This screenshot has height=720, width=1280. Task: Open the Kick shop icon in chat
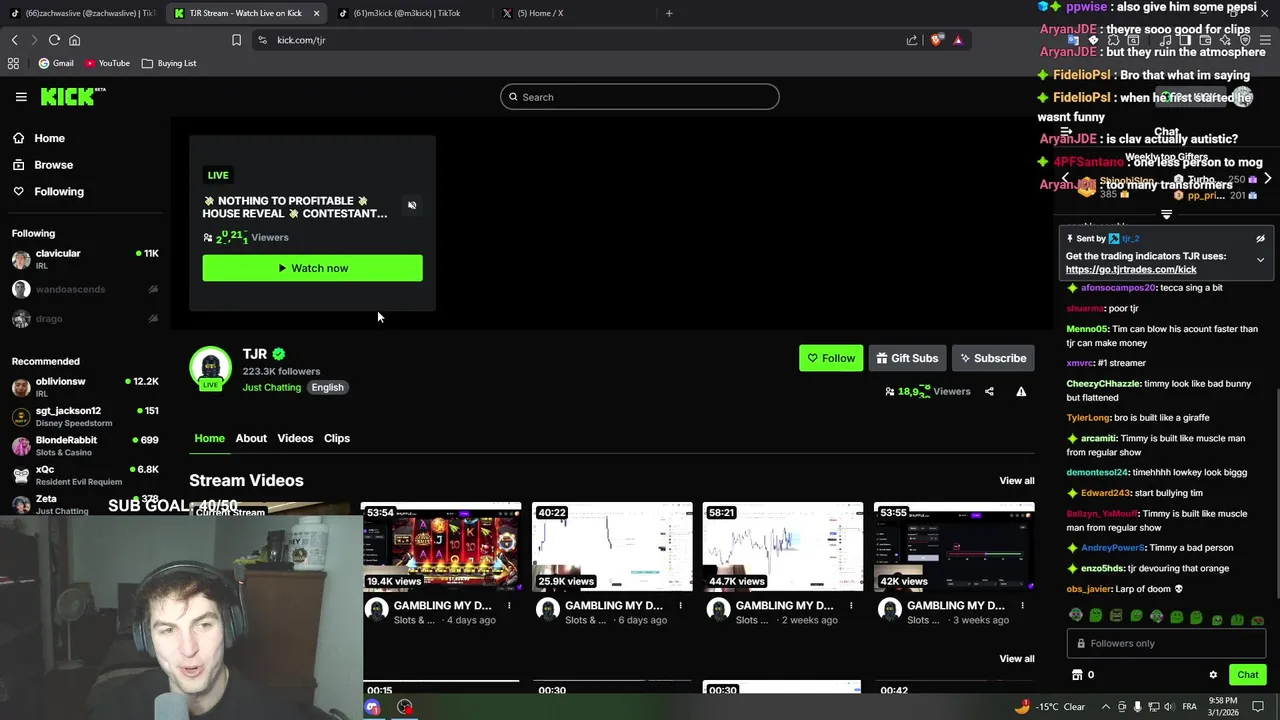(x=1076, y=675)
